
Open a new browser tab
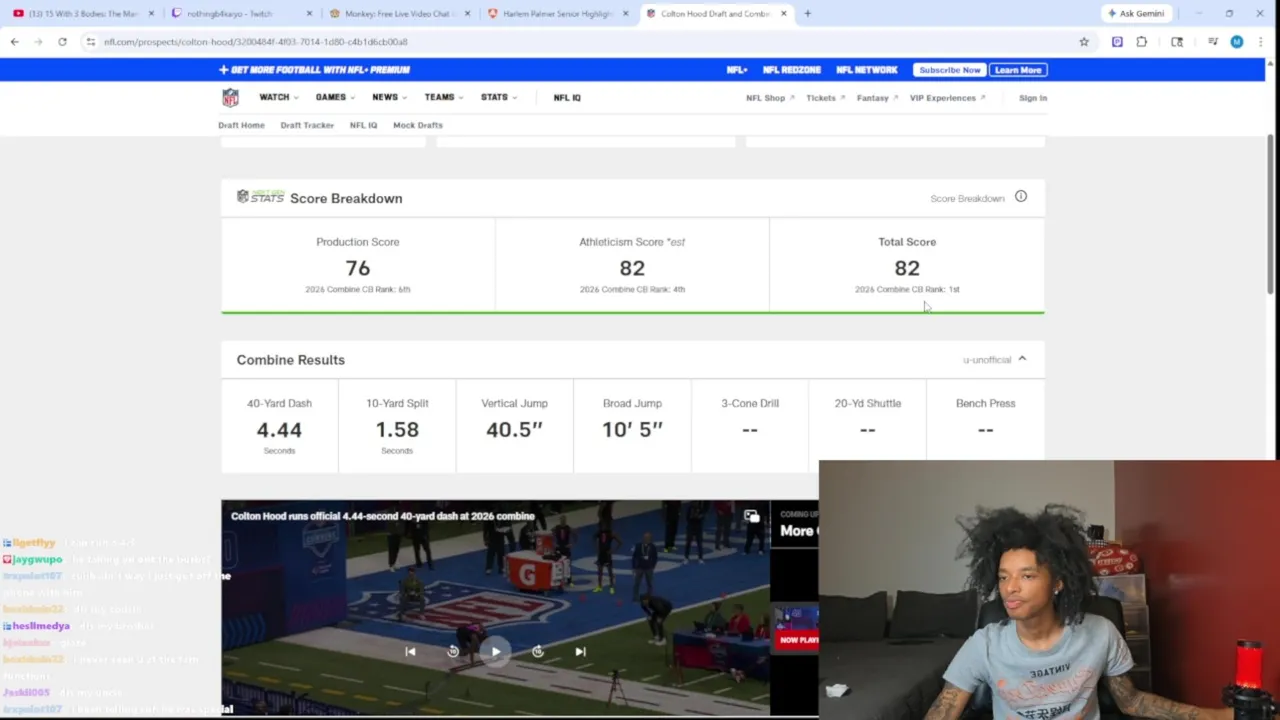click(x=807, y=13)
